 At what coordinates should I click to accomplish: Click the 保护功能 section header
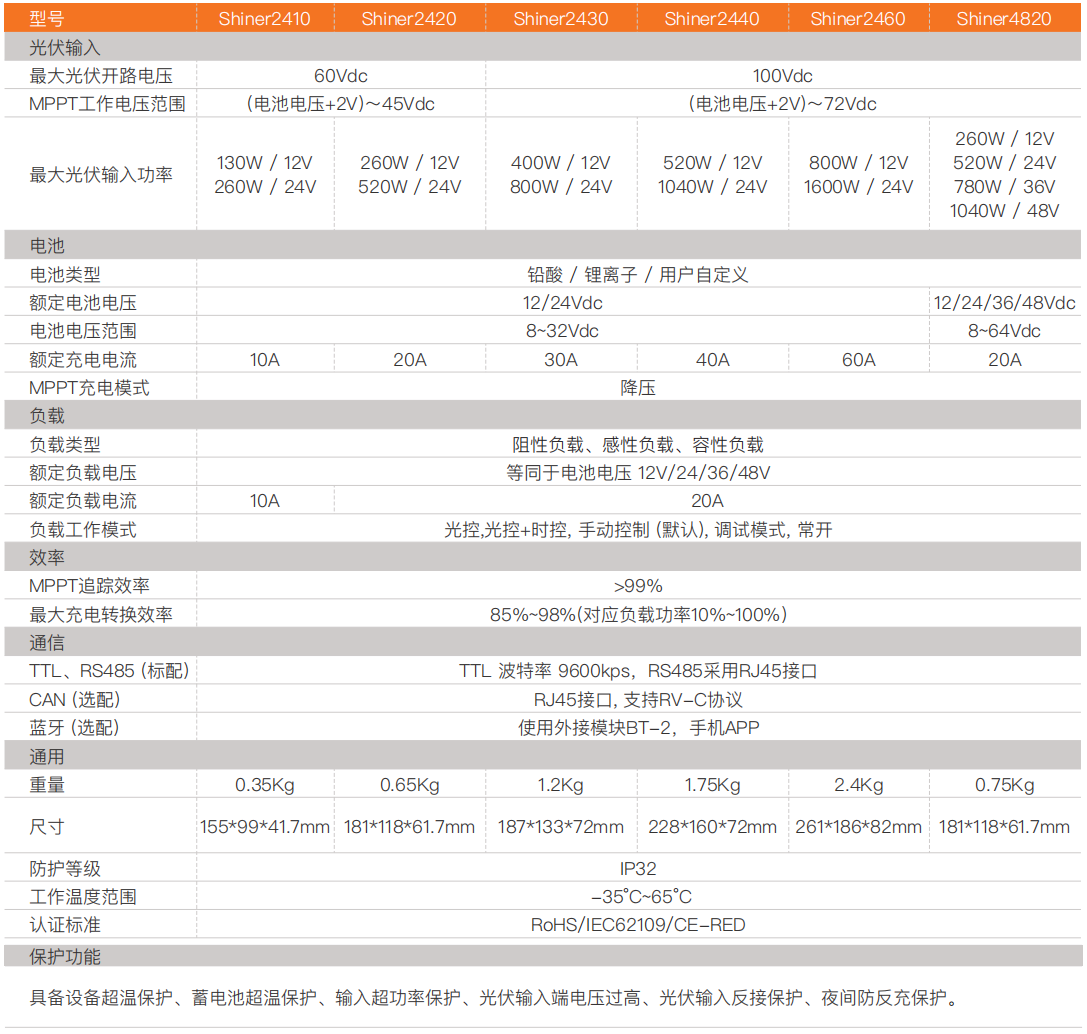pos(65,957)
